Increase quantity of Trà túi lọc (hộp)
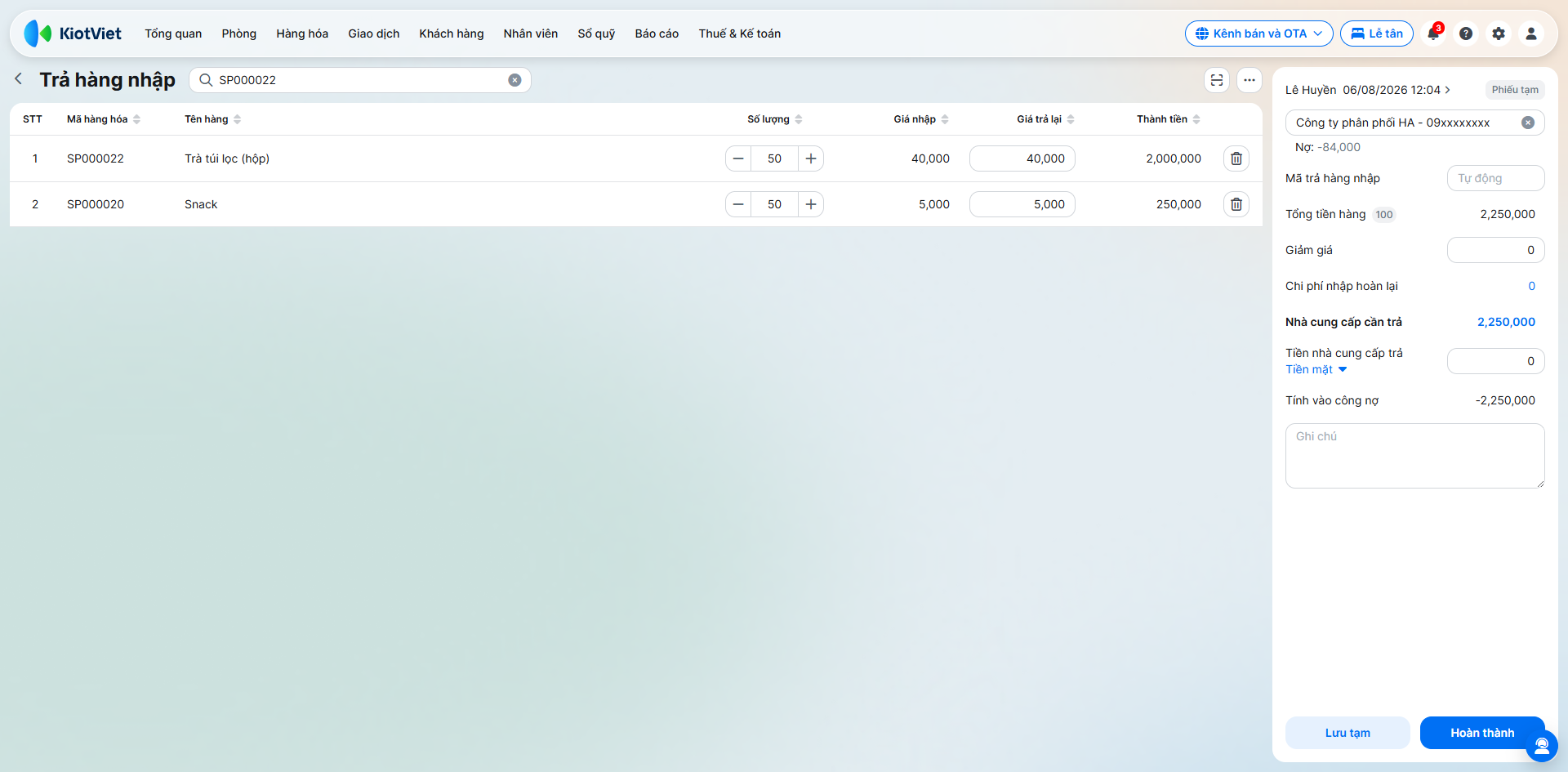 point(811,158)
